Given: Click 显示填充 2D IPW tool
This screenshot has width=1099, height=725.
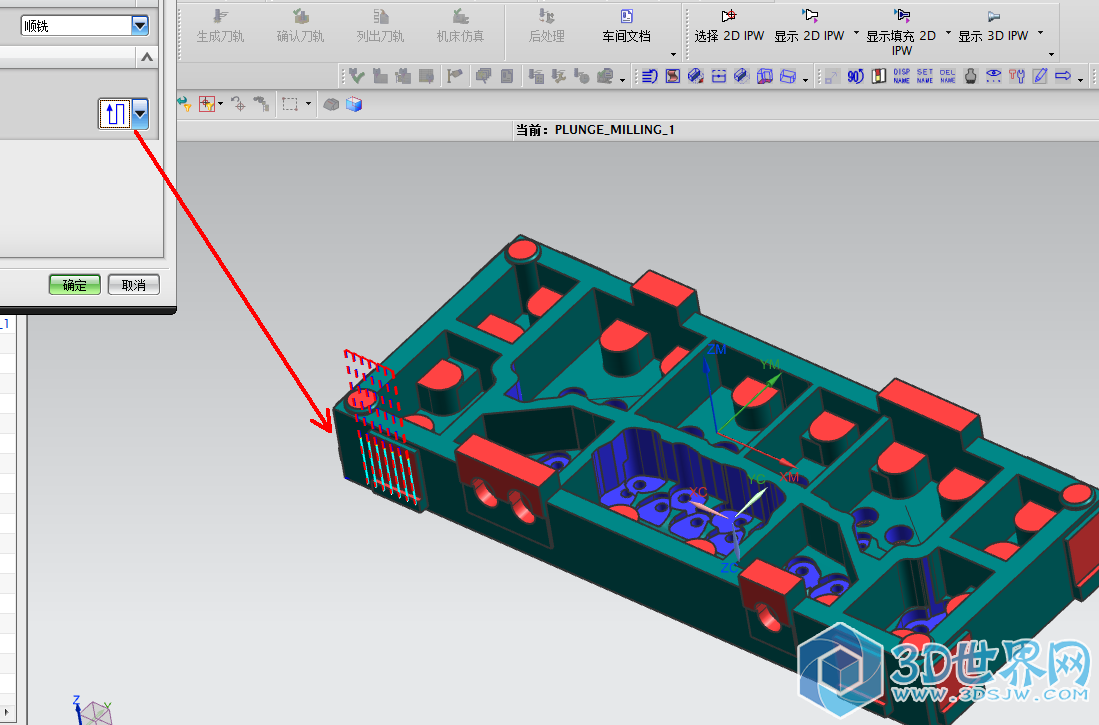Looking at the screenshot, I should pos(901,28).
